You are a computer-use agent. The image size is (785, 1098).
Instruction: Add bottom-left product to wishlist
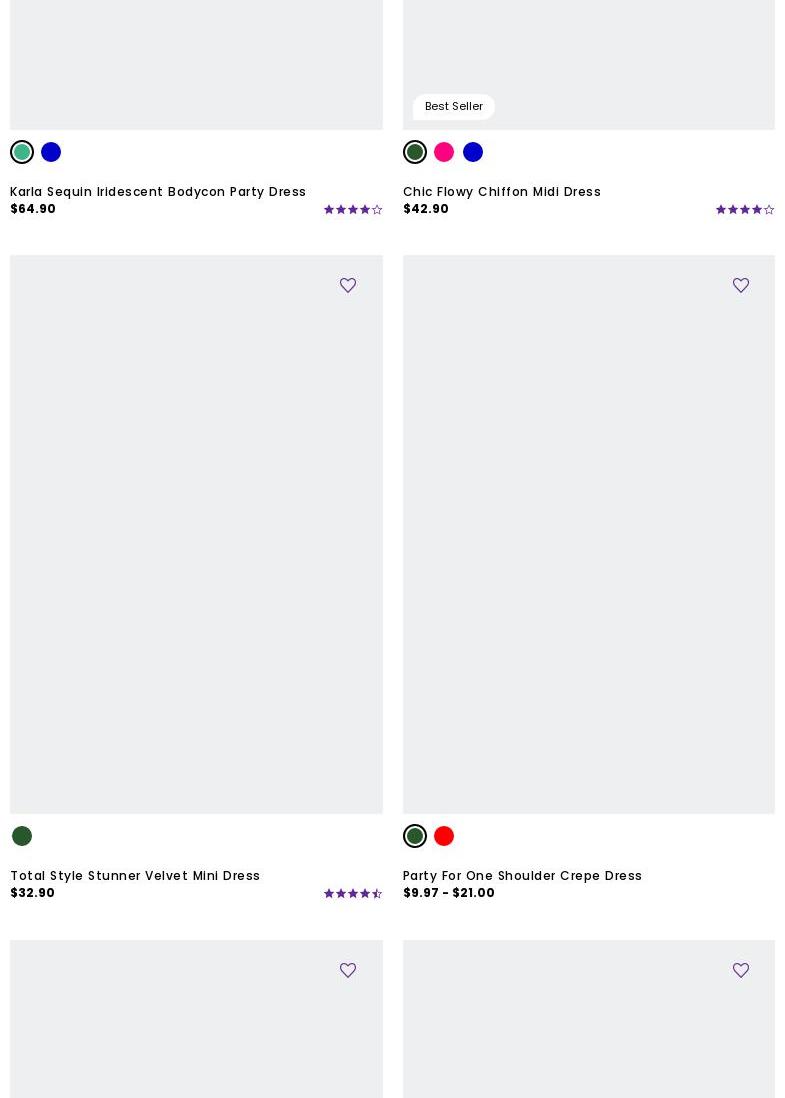point(348,971)
